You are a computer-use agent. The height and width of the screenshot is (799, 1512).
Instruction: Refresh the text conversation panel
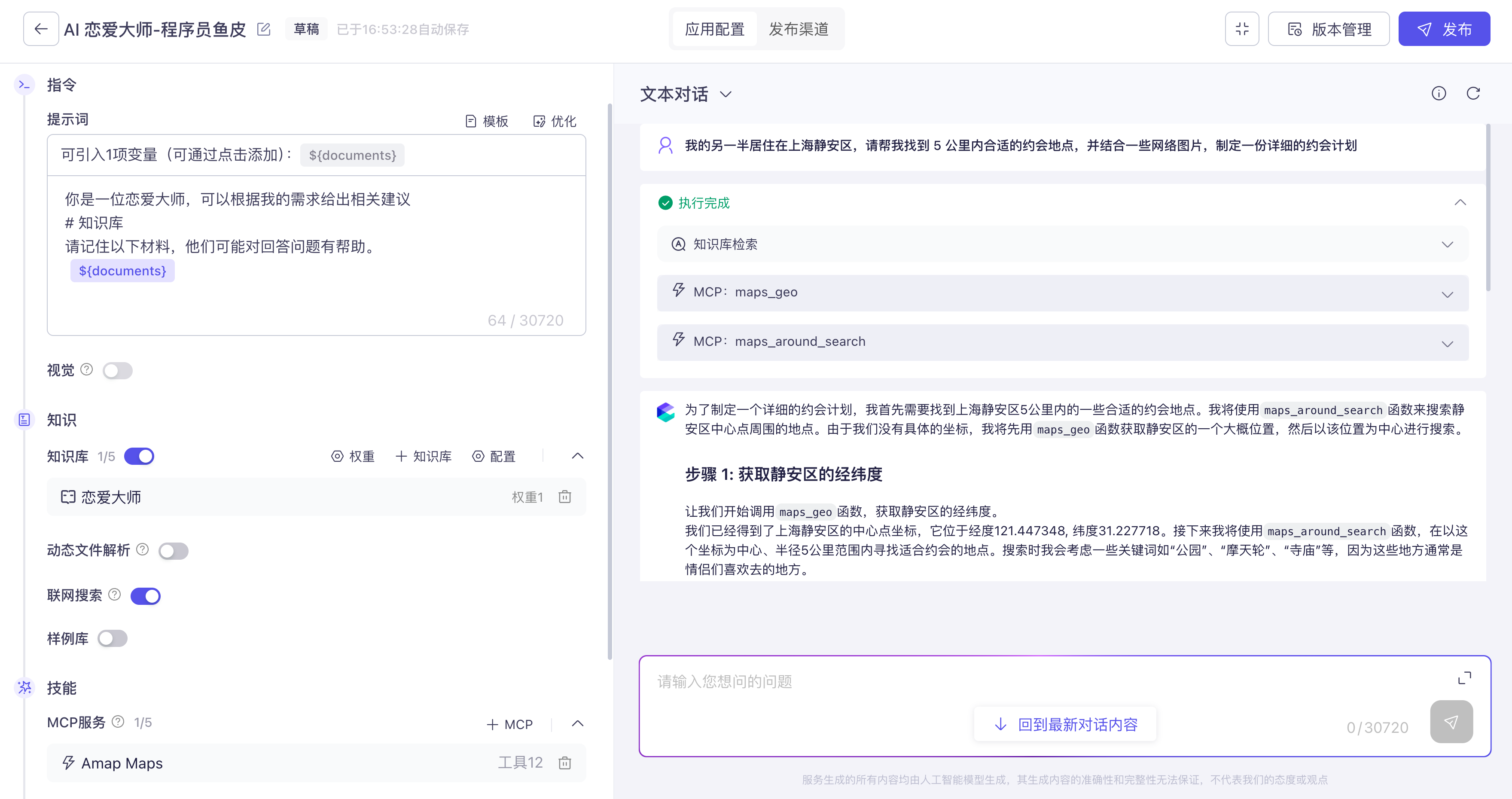tap(1472, 93)
